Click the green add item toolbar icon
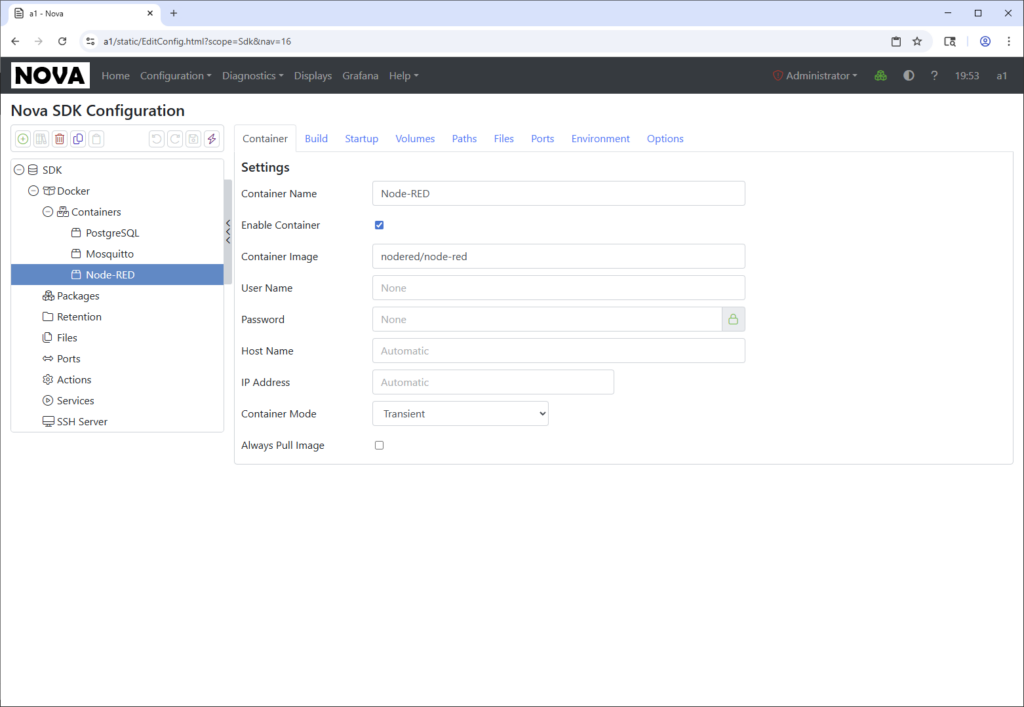This screenshot has width=1024, height=707. [23, 139]
